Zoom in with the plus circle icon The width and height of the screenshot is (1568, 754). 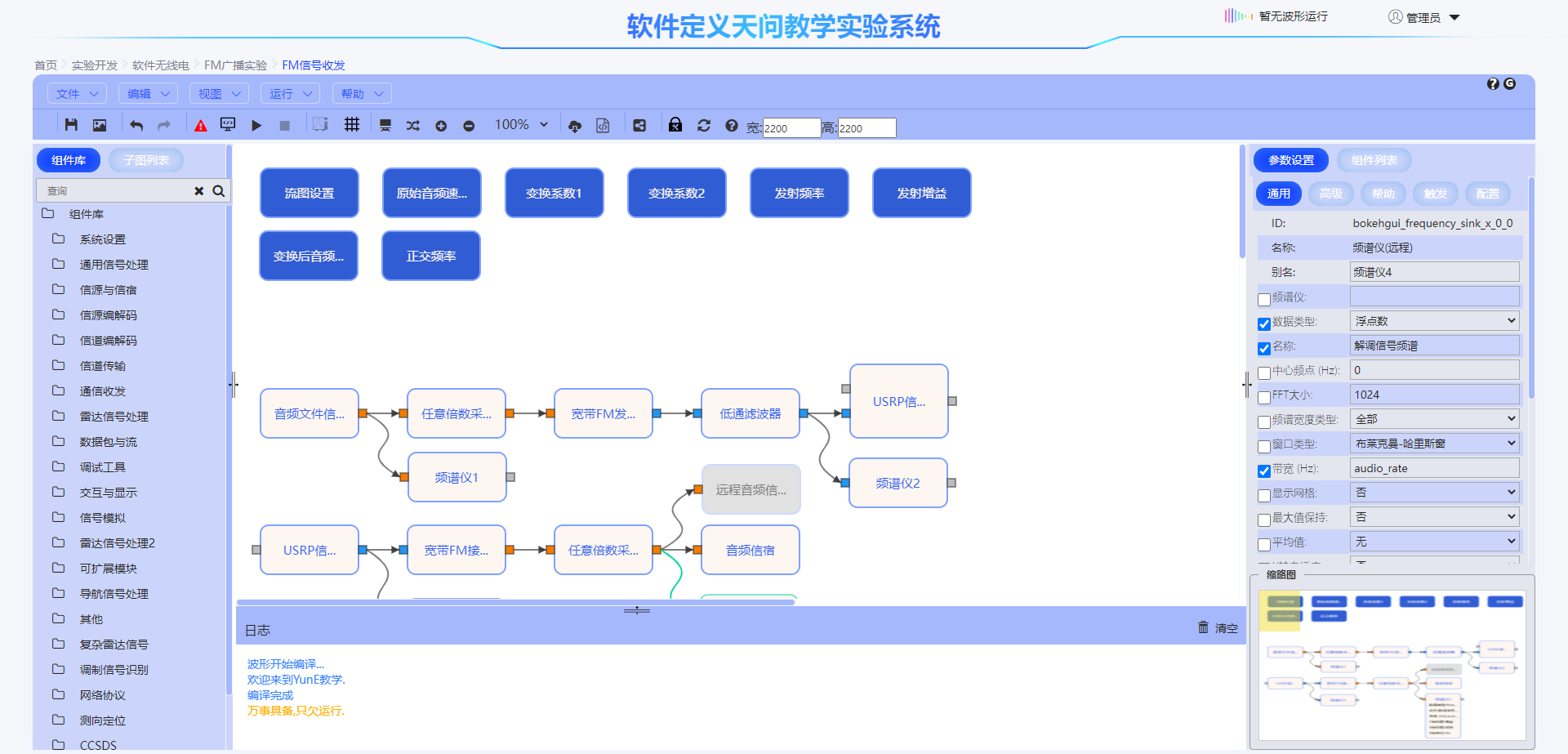(441, 126)
